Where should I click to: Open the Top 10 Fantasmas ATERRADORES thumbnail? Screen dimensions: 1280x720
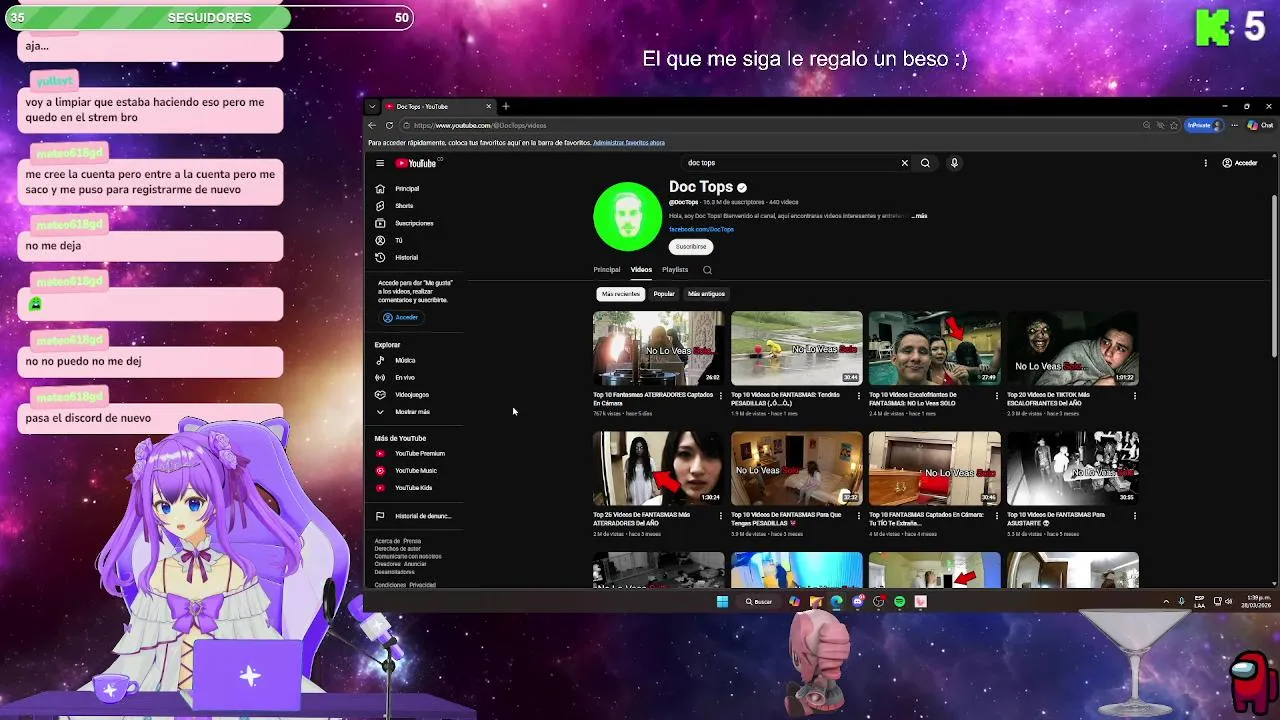click(659, 348)
